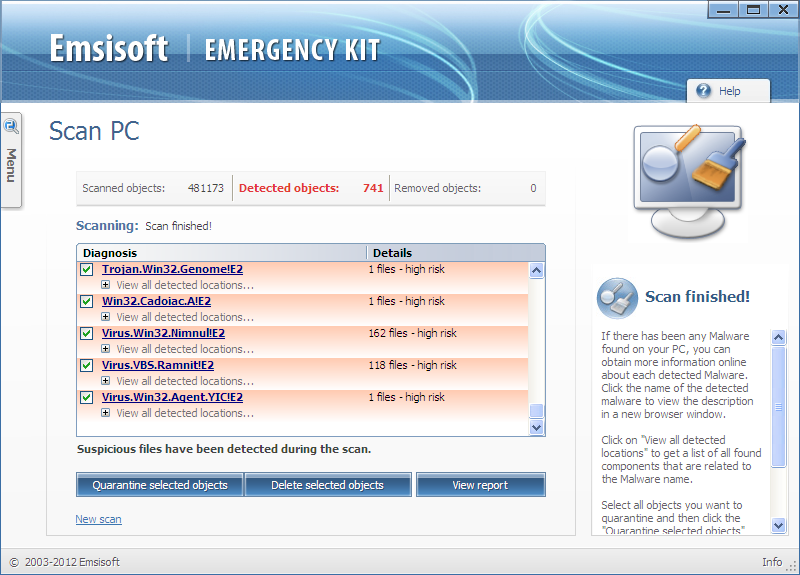Screen dimensions: 800x575
Task: Click results list scroll up arrow
Action: tap(536, 270)
